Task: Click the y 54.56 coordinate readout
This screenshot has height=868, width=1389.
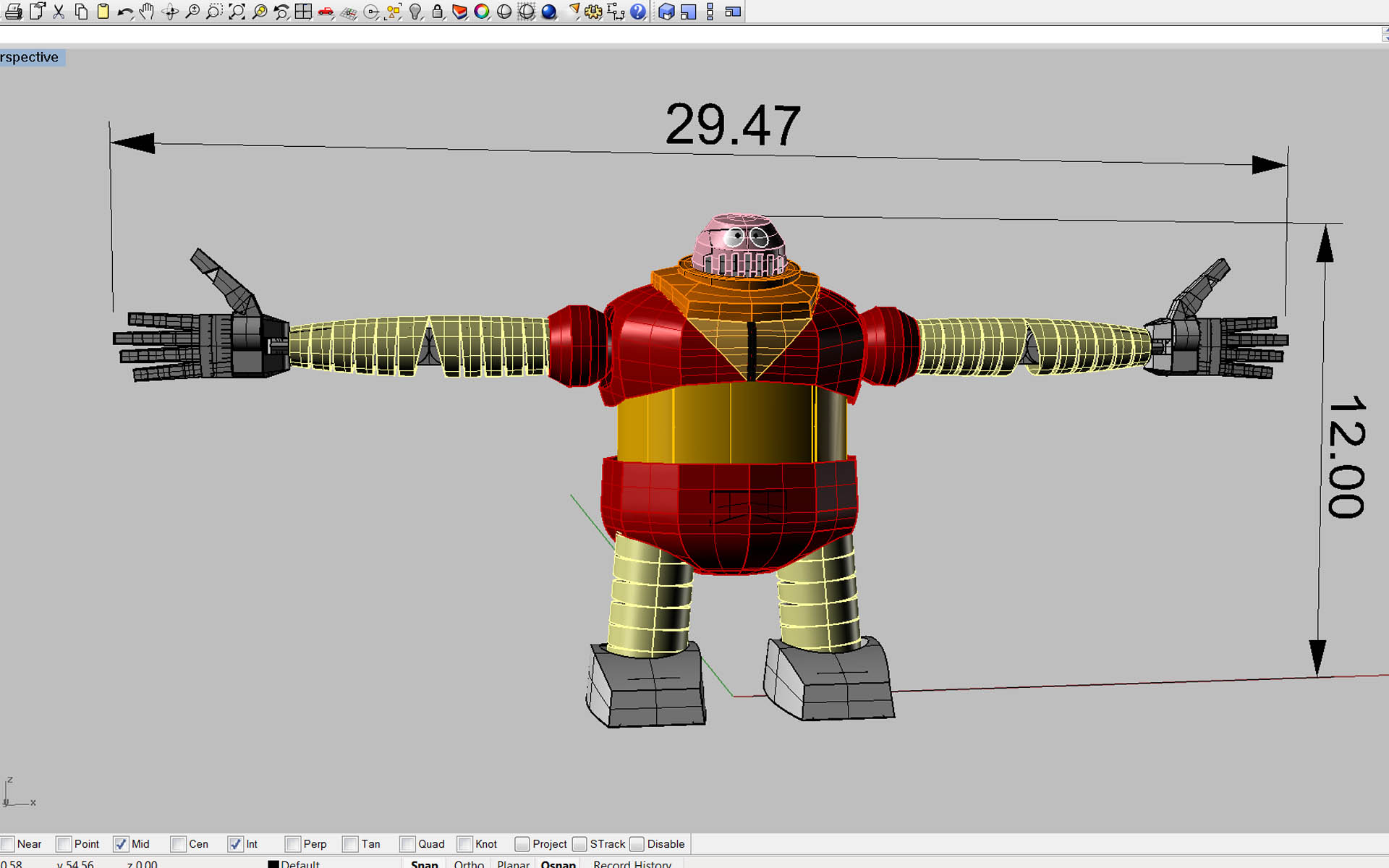Action: (75, 864)
